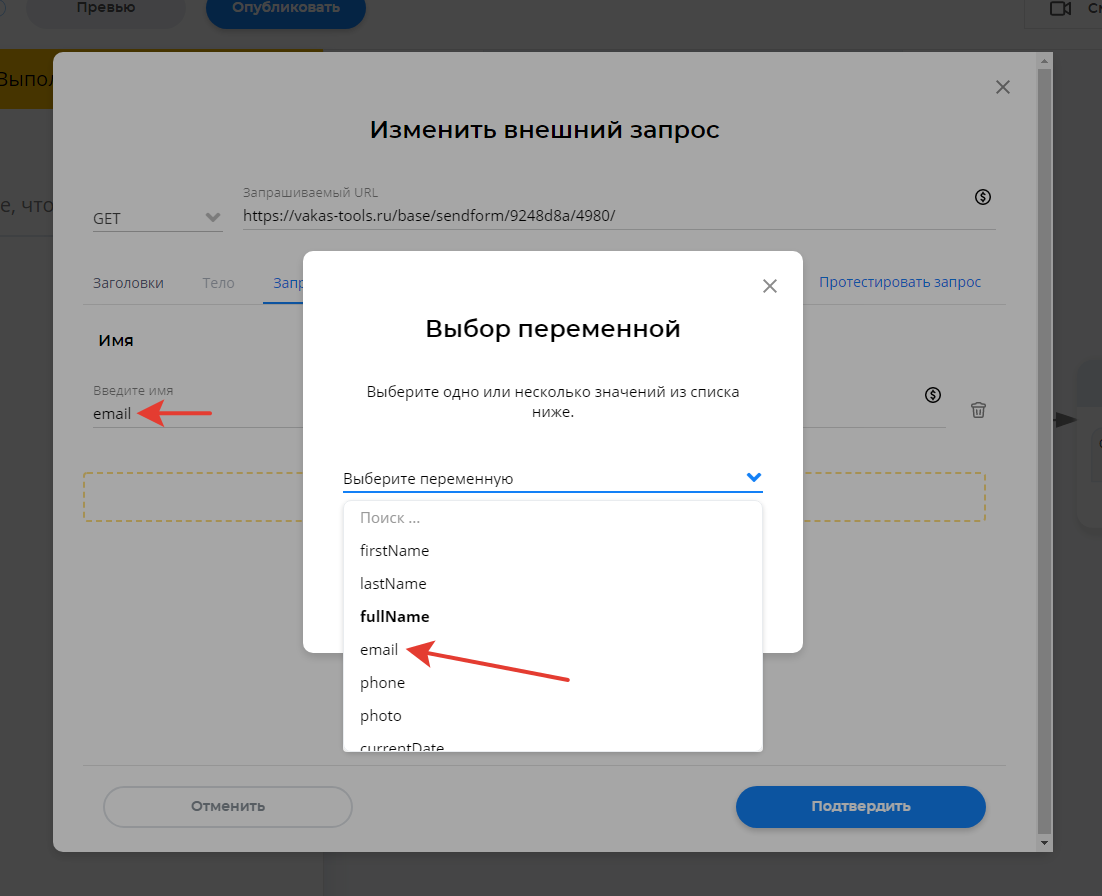1102x896 pixels.
Task: Close the variable selection dialog
Action: tap(769, 286)
